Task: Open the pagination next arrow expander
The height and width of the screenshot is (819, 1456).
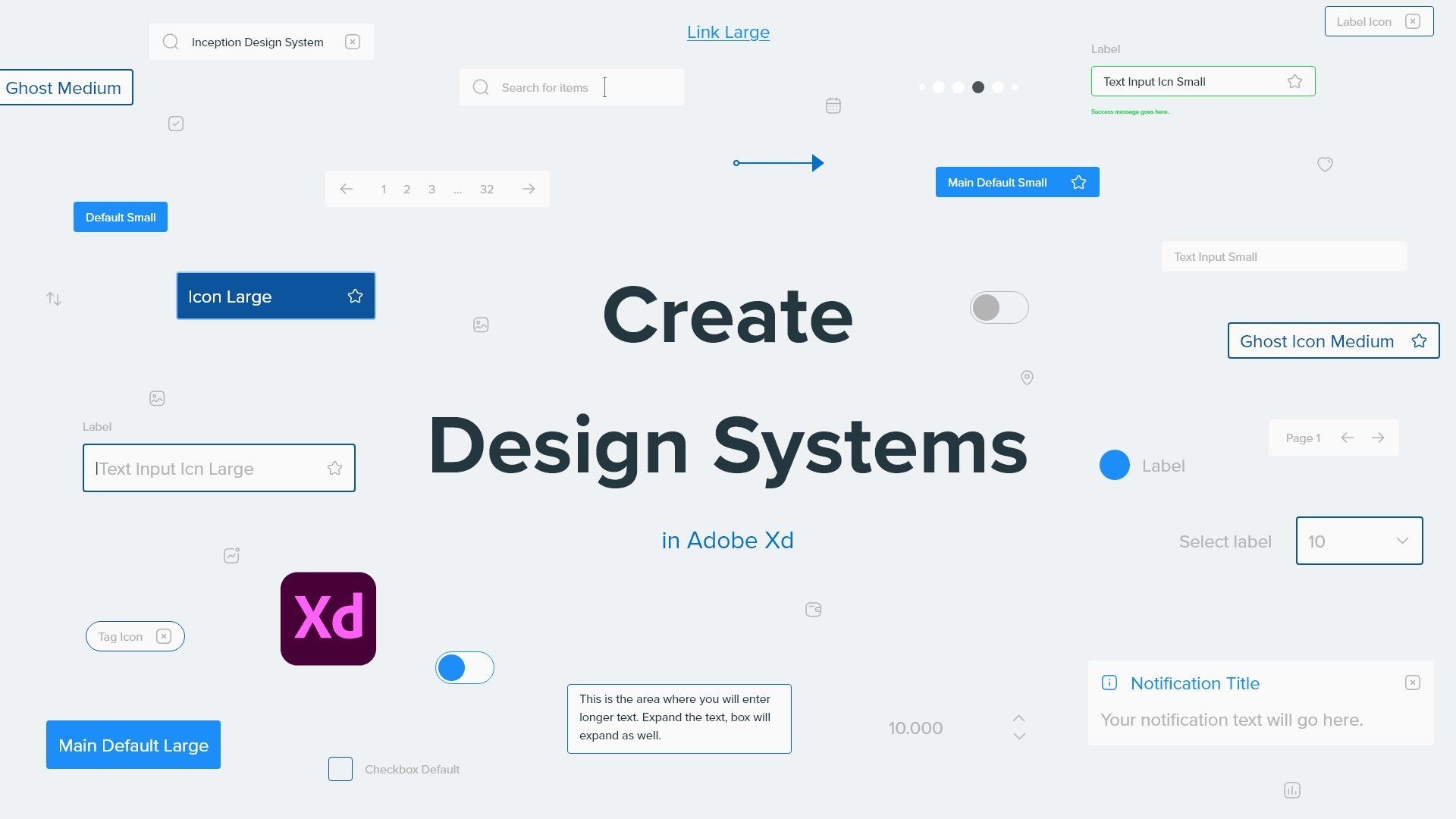Action: (x=528, y=189)
